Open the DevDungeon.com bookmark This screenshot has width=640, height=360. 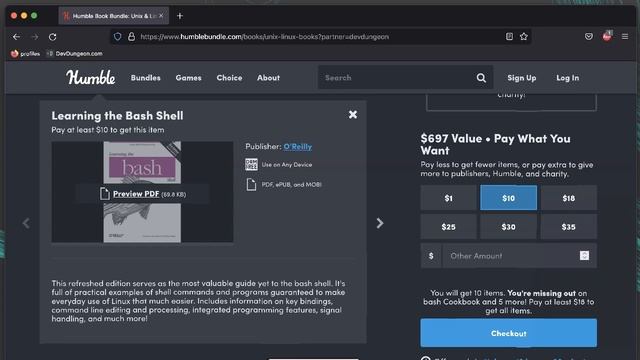(x=74, y=53)
